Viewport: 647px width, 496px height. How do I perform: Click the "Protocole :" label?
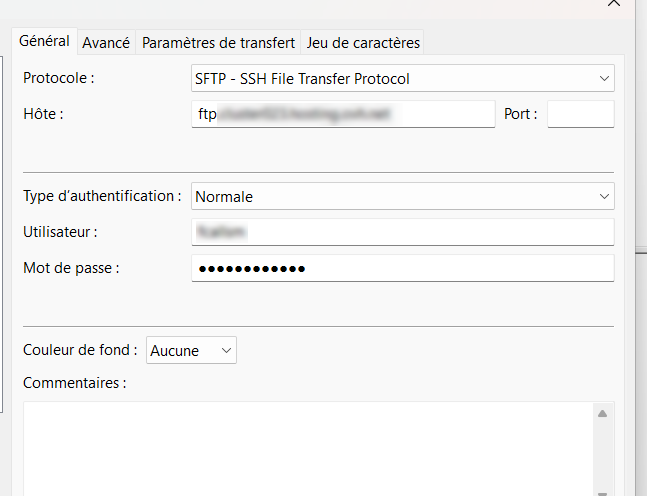pos(64,78)
